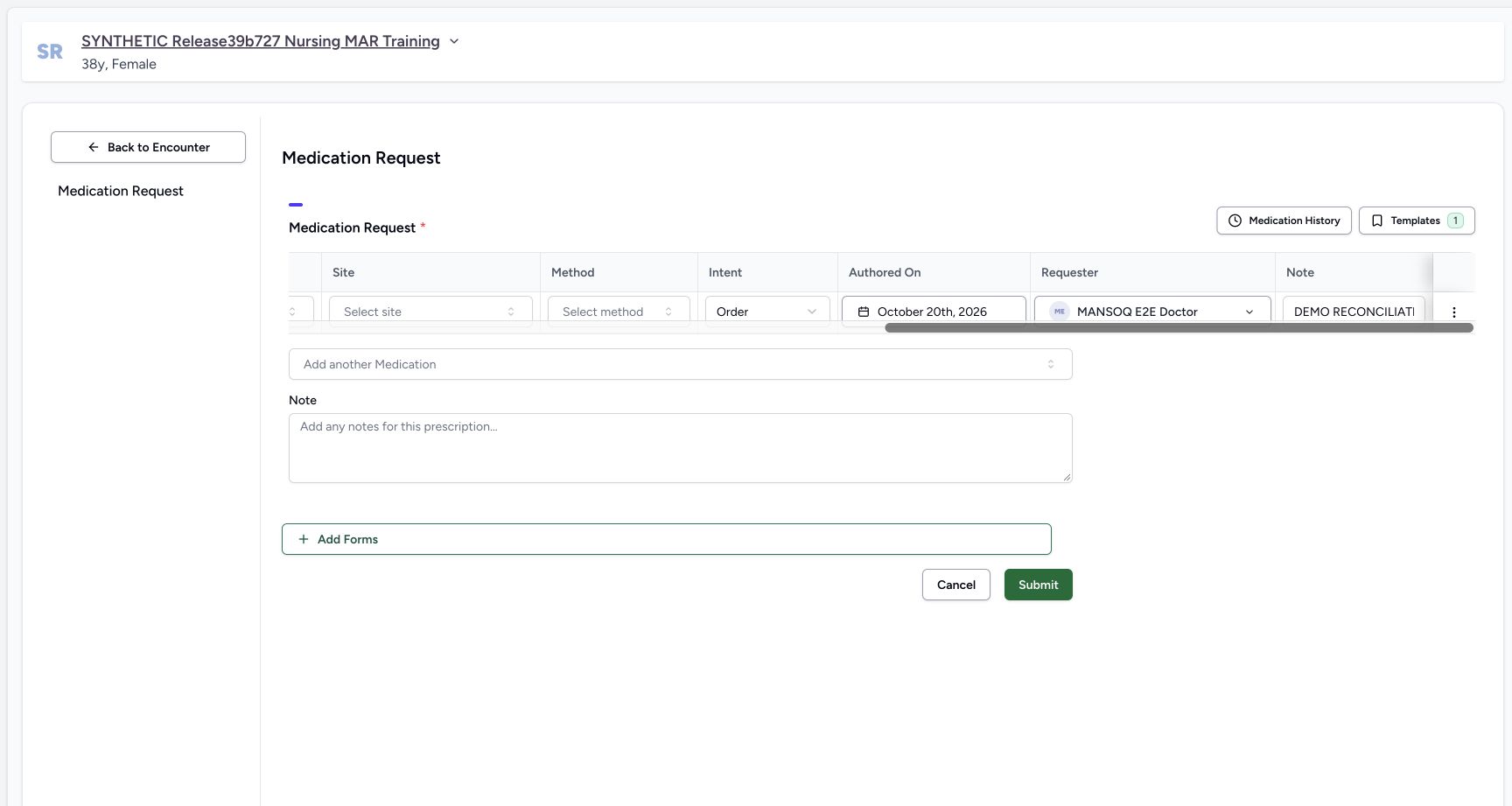
Task: Click the horizontal table scrollbar
Action: pos(1179,328)
